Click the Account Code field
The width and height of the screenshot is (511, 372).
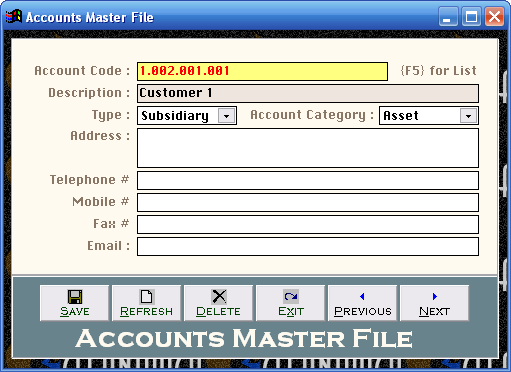[x=262, y=71]
